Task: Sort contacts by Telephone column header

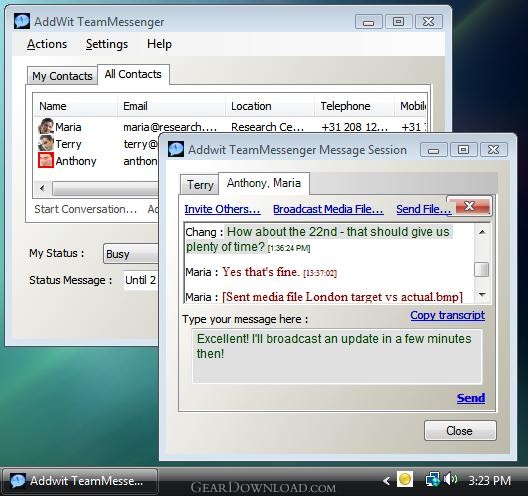Action: (355, 106)
